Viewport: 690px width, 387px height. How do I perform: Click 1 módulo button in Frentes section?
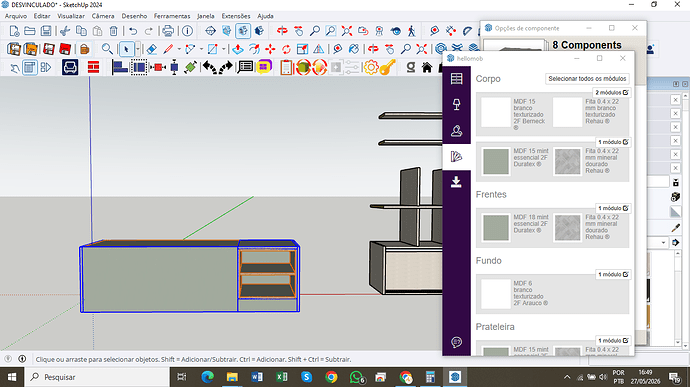tap(613, 208)
